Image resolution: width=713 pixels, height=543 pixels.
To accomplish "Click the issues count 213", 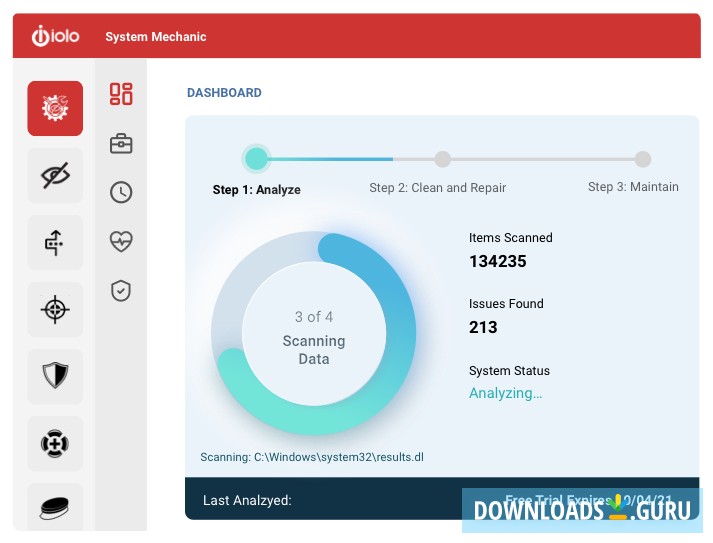I will (x=483, y=327).
